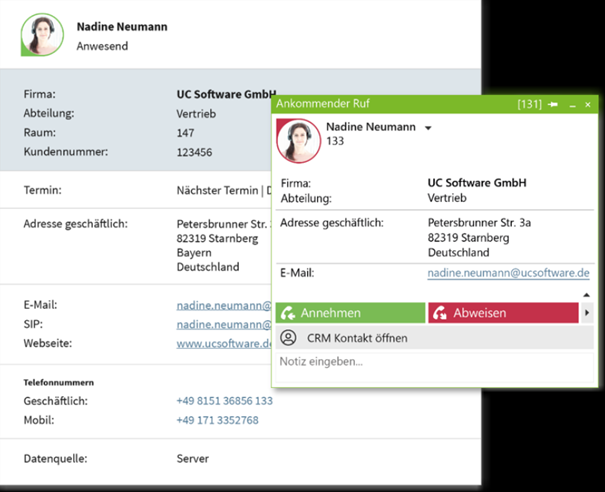Viewport: 605px width, 492px height.
Task: Click Nadine Neumann's avatar in the contact card
Action: (x=42, y=35)
